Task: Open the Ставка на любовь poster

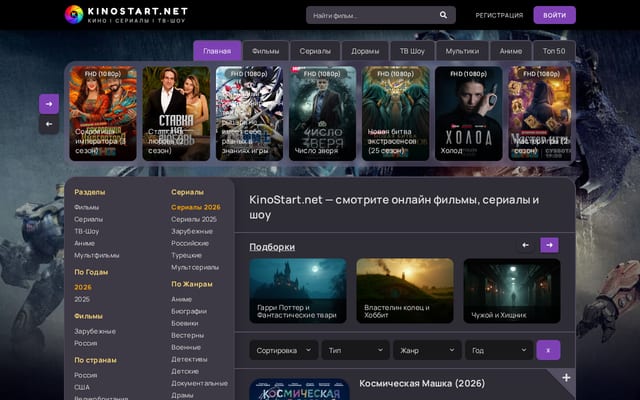Action: (176, 113)
